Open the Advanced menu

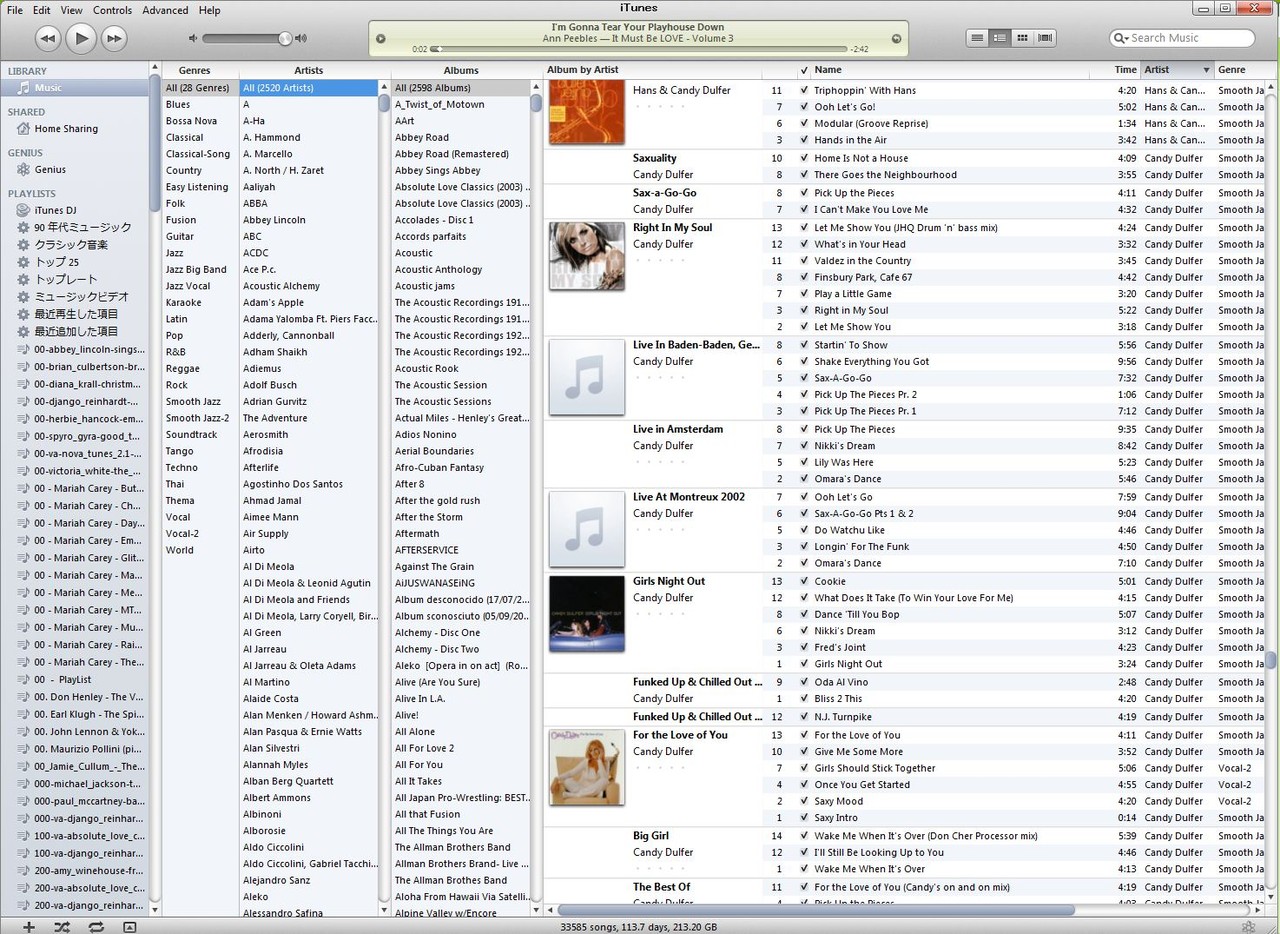[165, 10]
